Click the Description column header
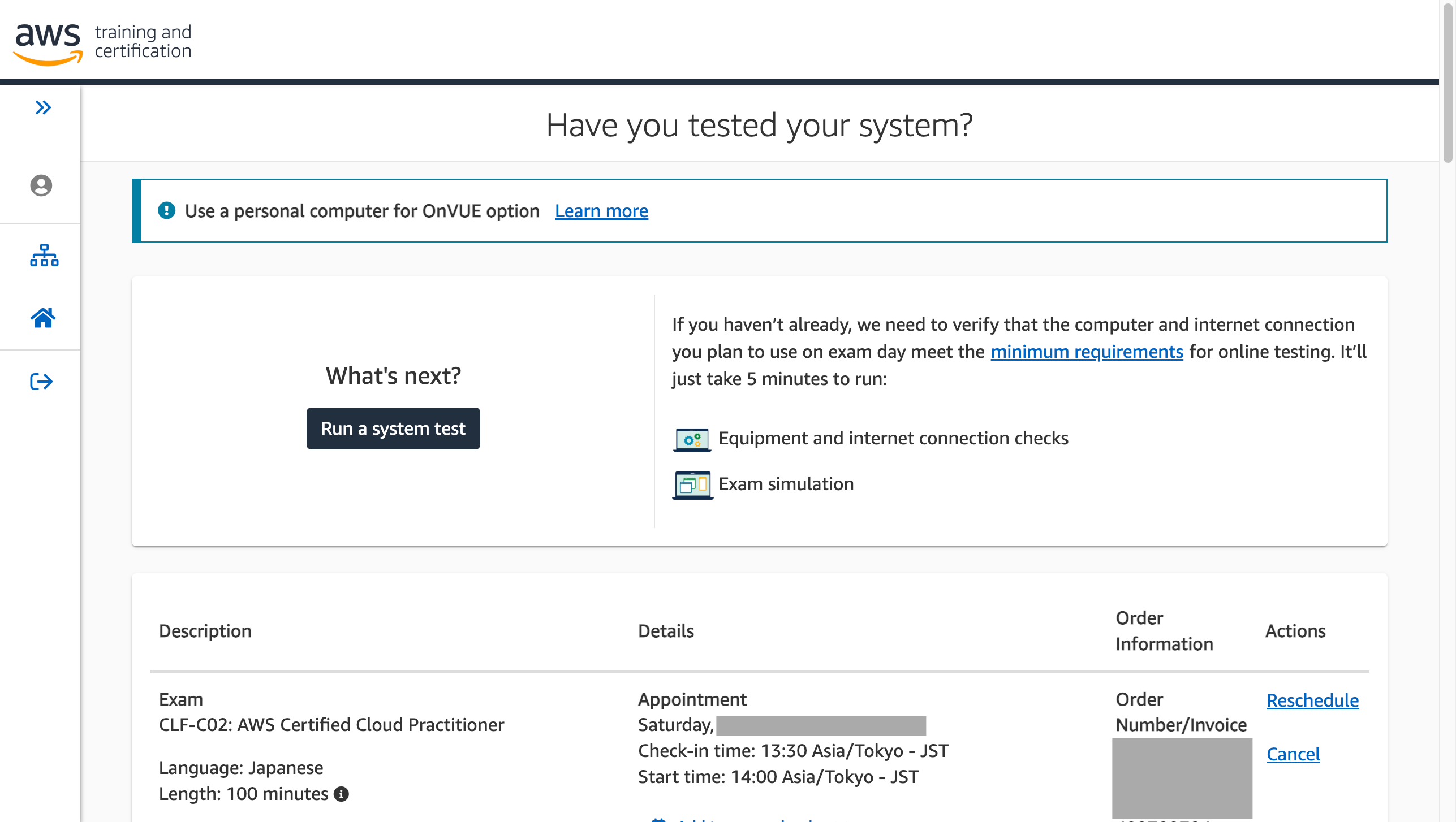Screen dimensions: 1456x822 point(205,631)
